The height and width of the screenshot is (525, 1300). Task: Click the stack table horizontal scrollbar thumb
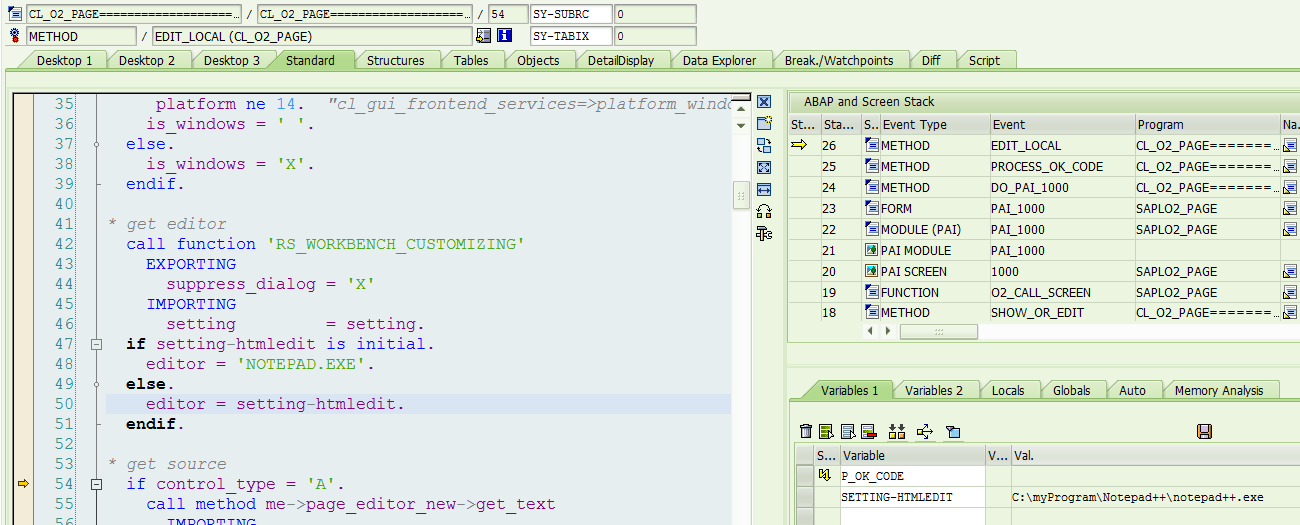[939, 331]
